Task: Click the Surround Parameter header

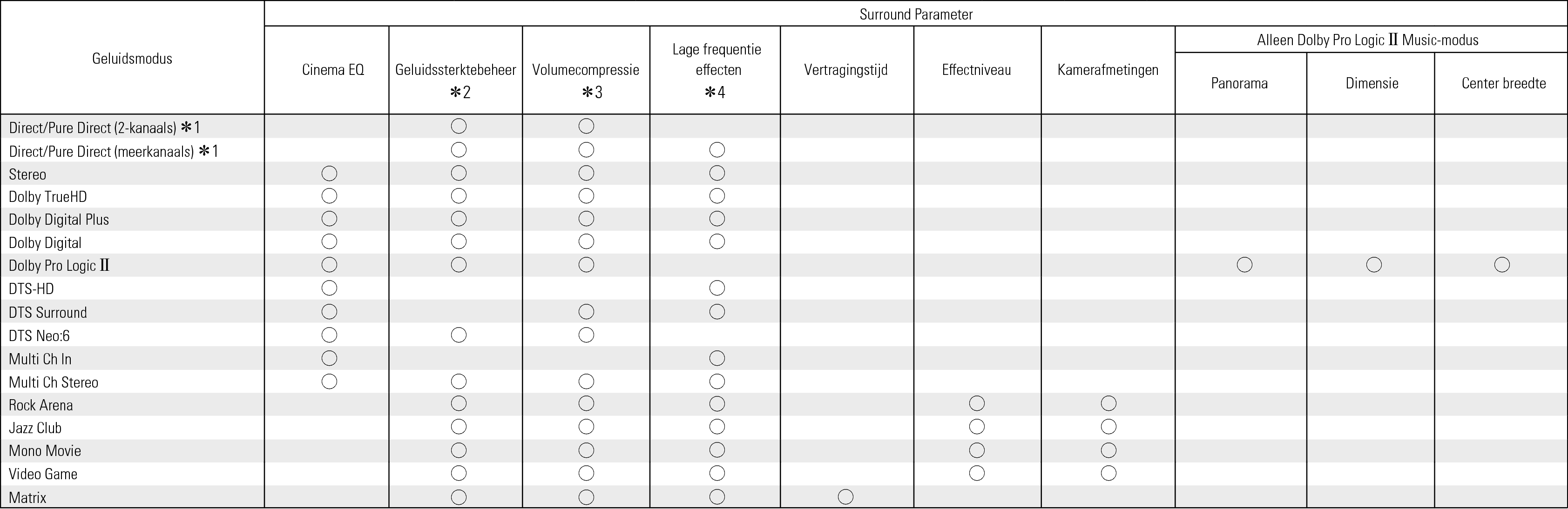Action: (x=915, y=14)
